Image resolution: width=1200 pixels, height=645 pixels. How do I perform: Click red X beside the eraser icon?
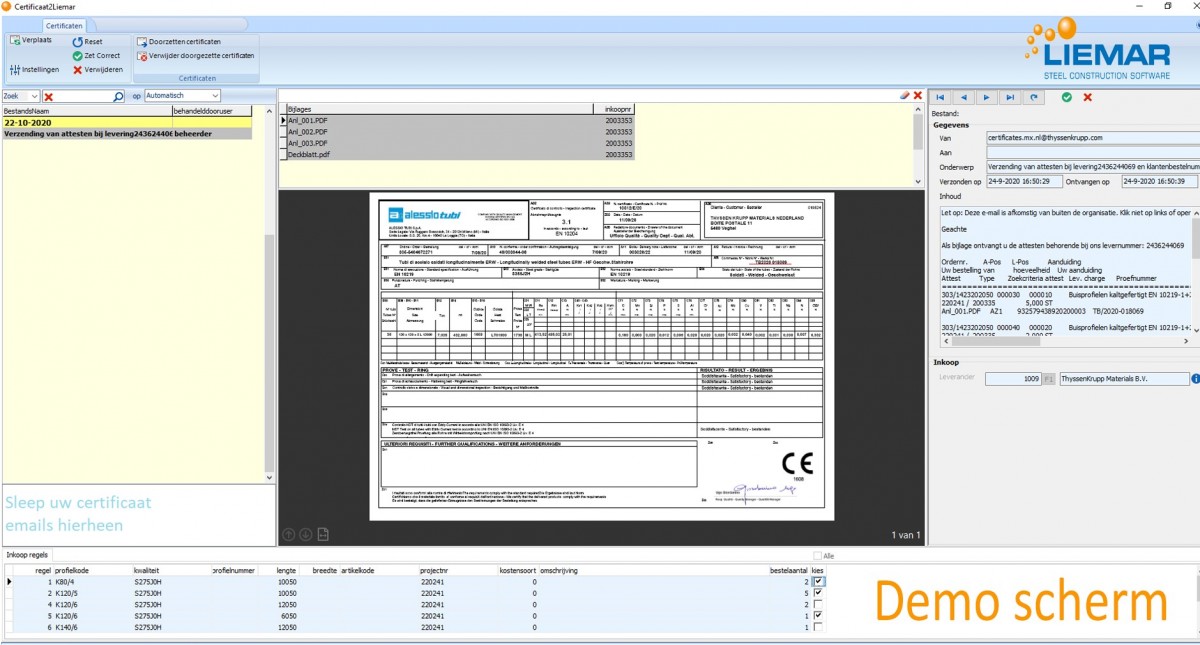tap(917, 94)
